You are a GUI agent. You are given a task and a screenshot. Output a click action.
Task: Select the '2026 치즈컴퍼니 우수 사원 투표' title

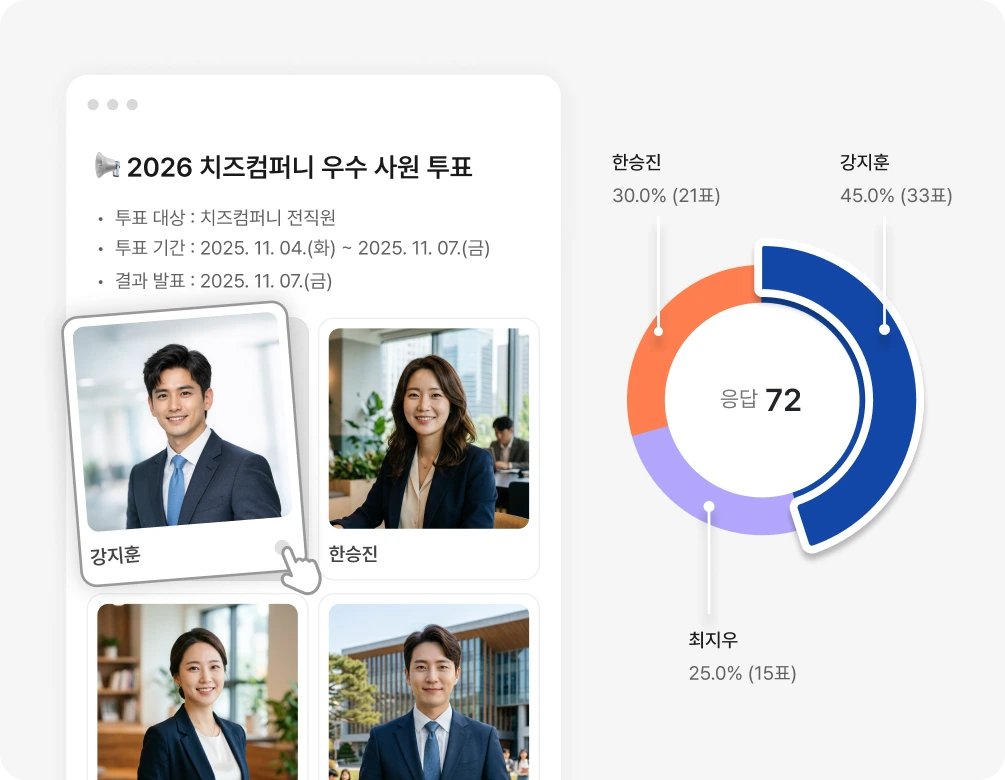(x=300, y=166)
